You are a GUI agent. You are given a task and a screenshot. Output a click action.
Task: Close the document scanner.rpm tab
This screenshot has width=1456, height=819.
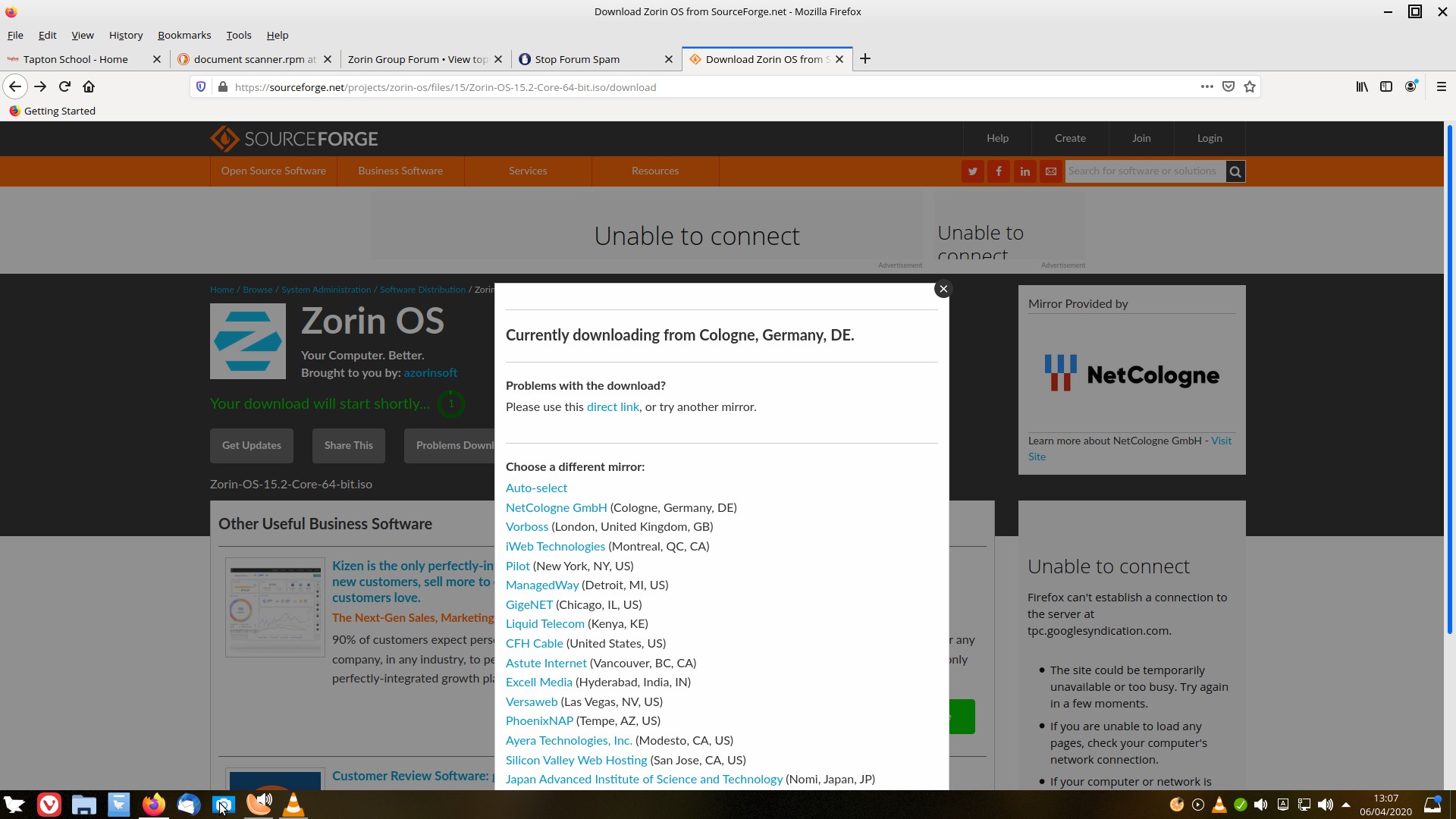(x=328, y=59)
